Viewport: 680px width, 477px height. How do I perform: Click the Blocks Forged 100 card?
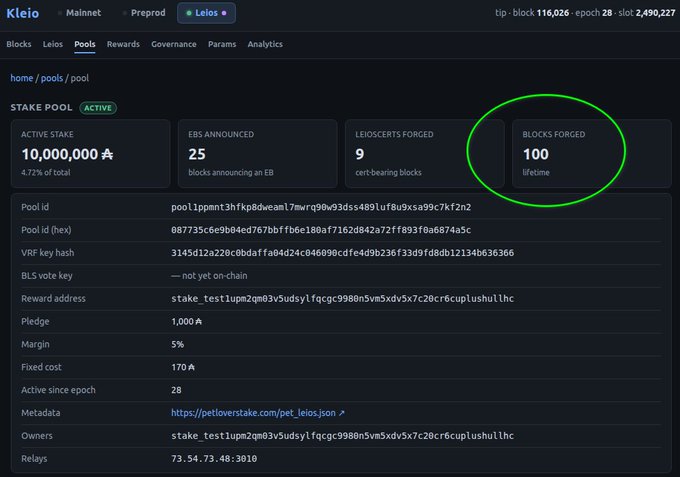click(592, 154)
